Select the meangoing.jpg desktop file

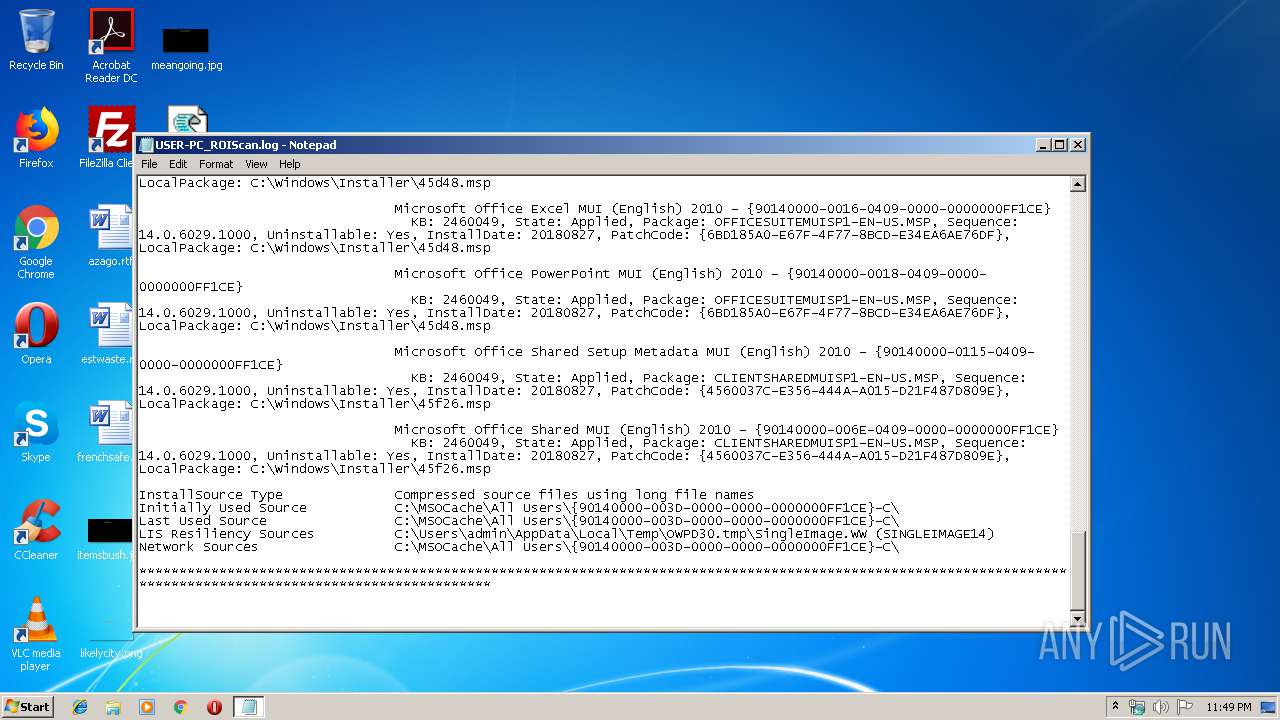point(186,50)
